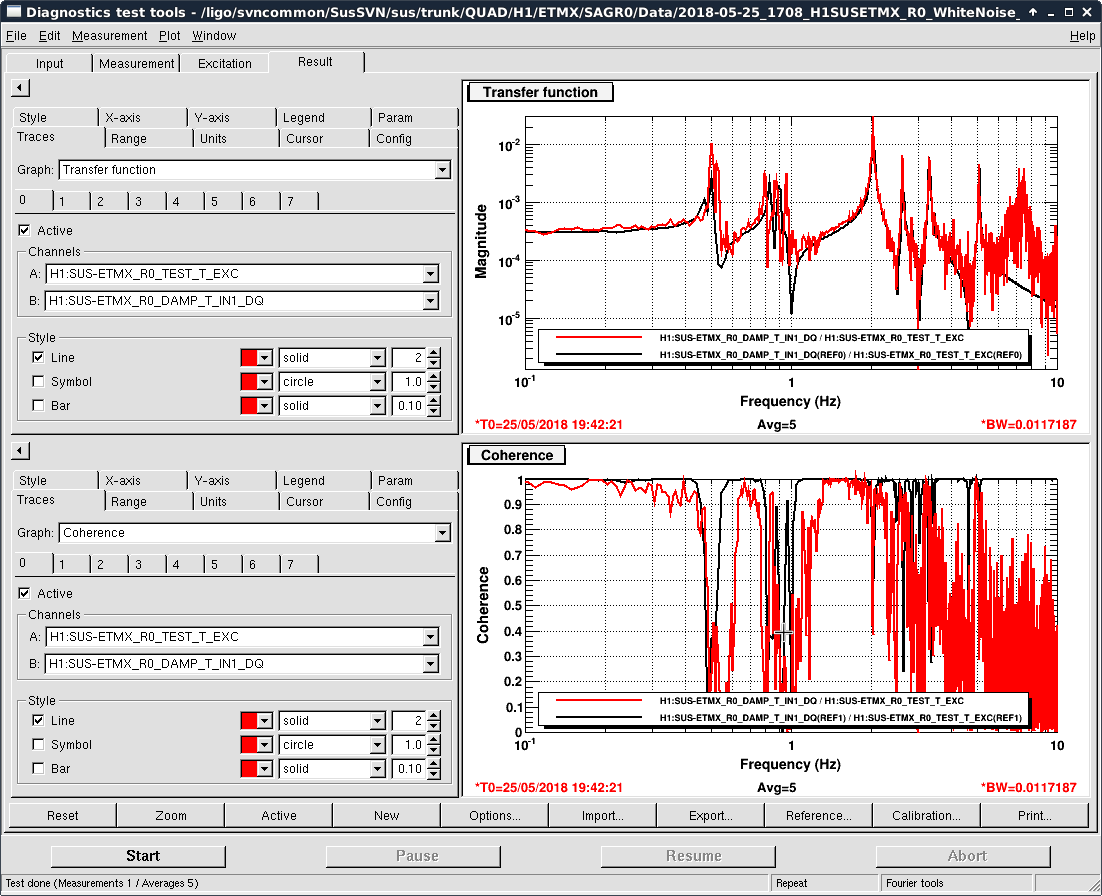This screenshot has width=1102, height=896.
Task: Click the Calibration... button
Action: pyautogui.click(x=926, y=816)
